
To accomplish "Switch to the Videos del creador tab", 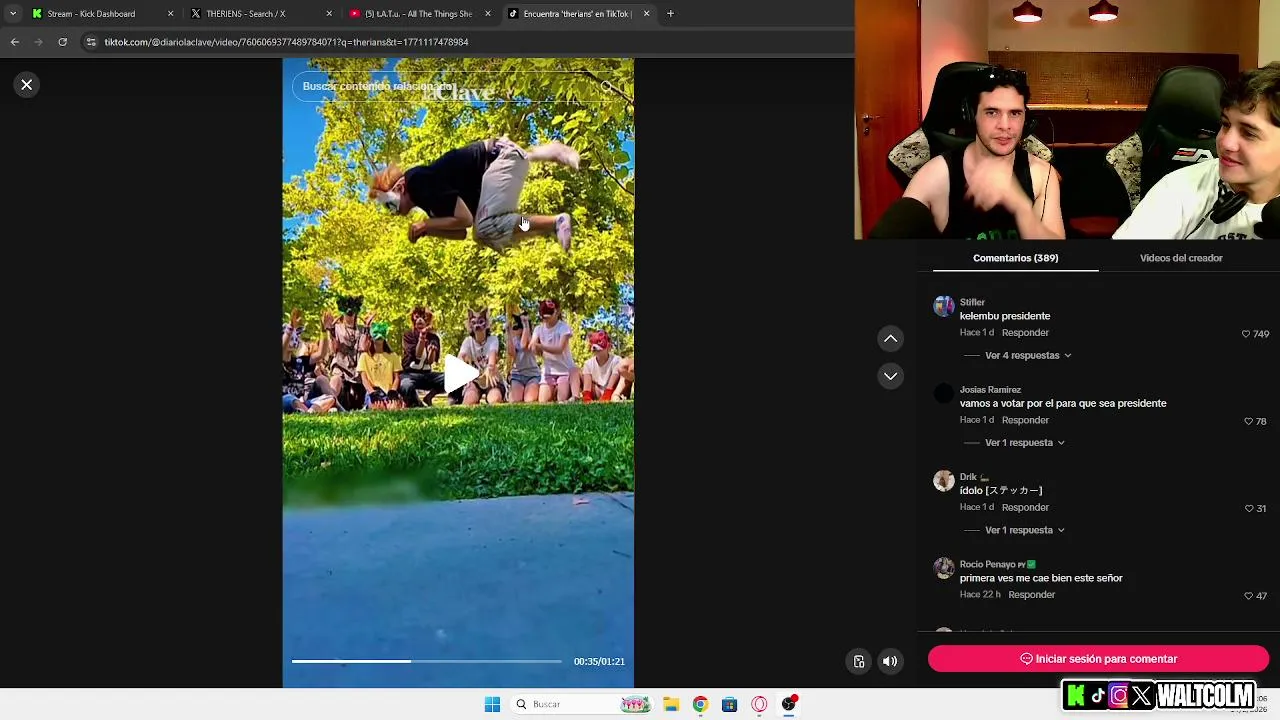I will (1181, 258).
